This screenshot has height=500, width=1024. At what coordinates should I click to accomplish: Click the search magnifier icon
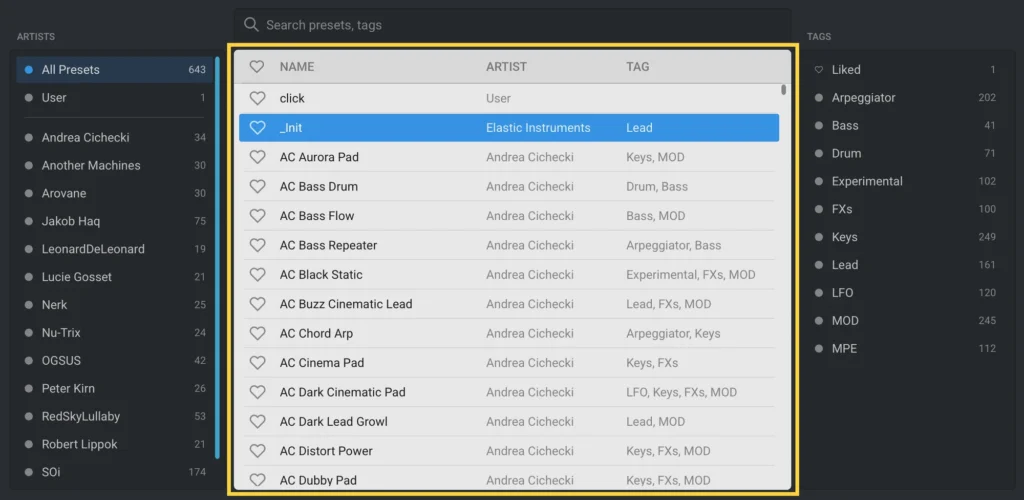pyautogui.click(x=251, y=25)
